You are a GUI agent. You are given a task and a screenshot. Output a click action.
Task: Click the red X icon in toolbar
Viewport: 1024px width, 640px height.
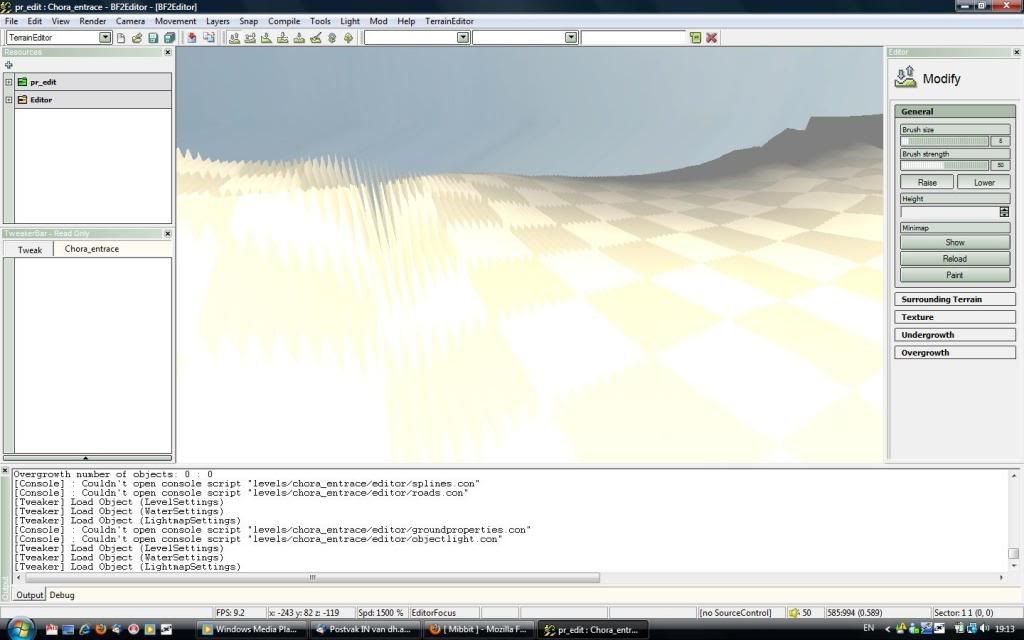coord(711,38)
